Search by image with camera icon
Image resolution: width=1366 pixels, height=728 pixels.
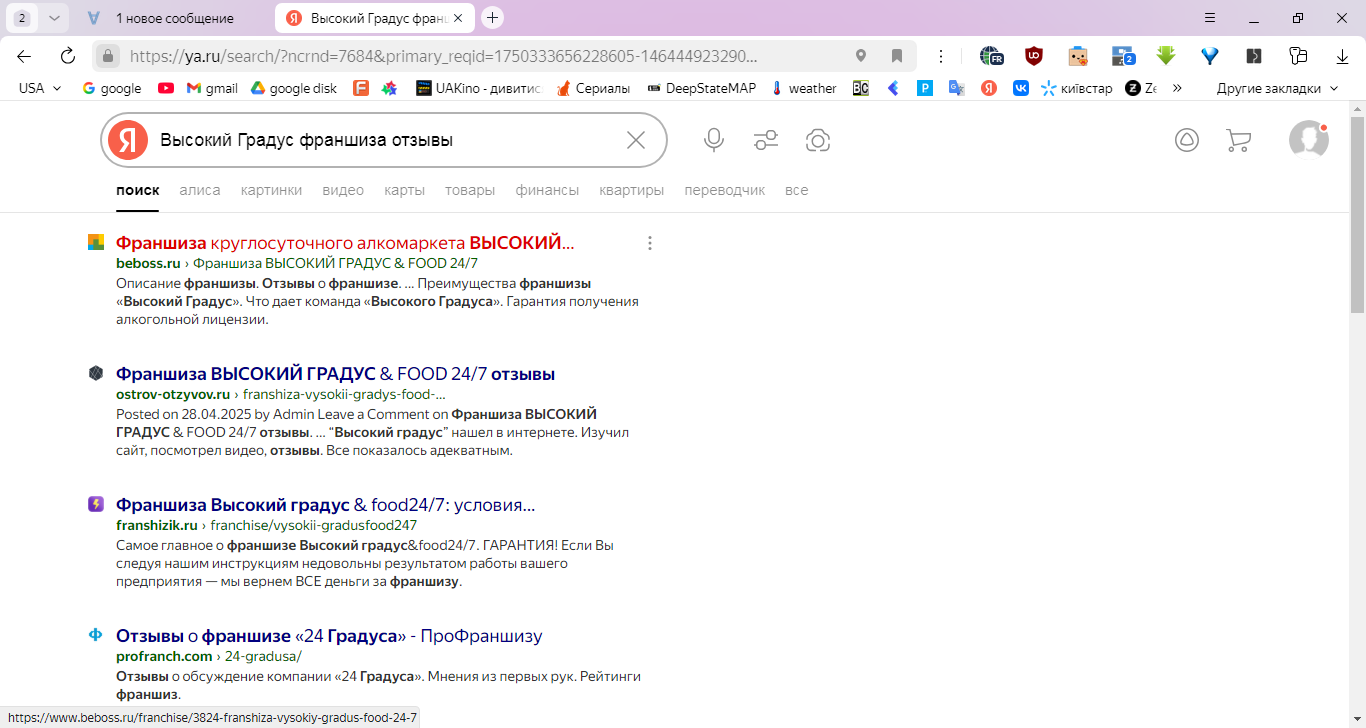click(x=818, y=140)
